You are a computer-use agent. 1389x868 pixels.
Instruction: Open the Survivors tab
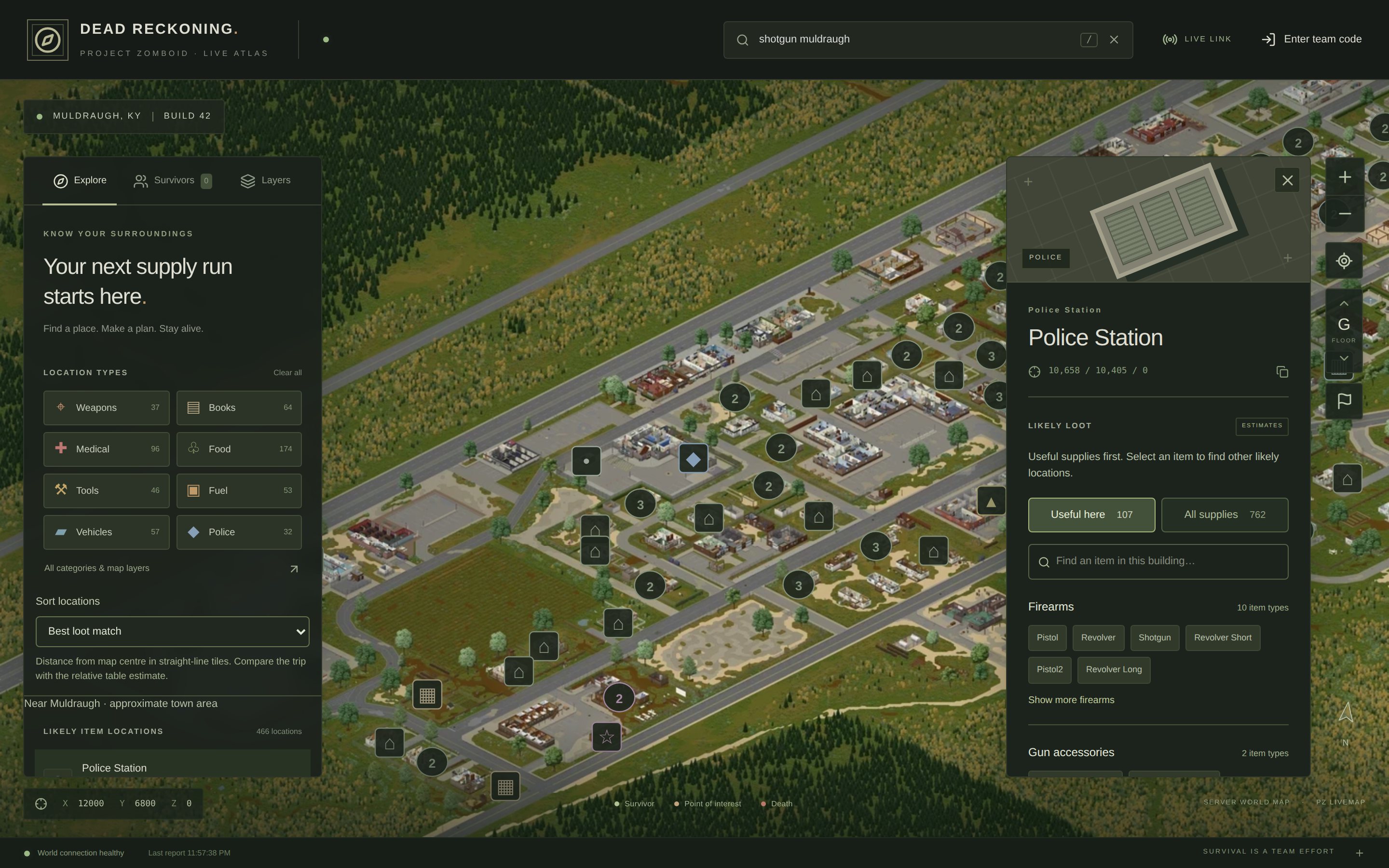pyautogui.click(x=173, y=181)
